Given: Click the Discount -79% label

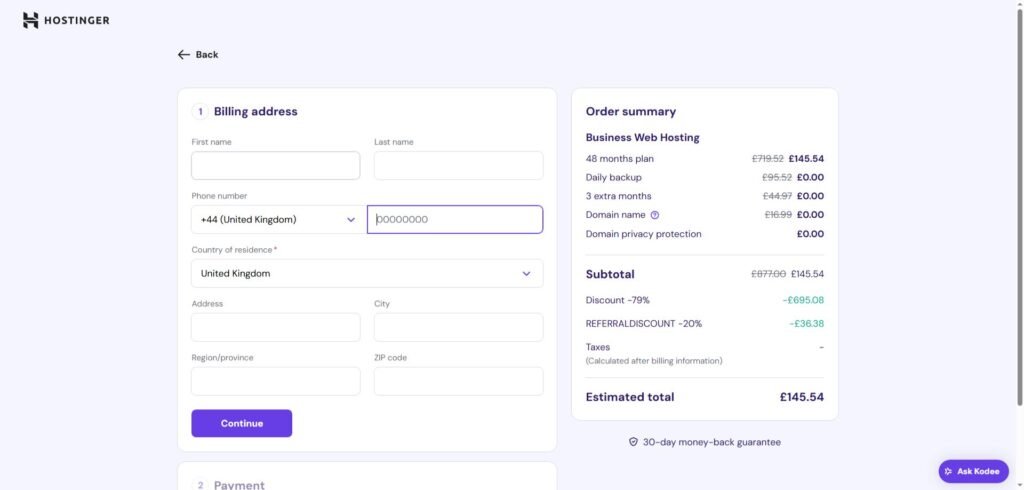Looking at the screenshot, I should 618,301.
